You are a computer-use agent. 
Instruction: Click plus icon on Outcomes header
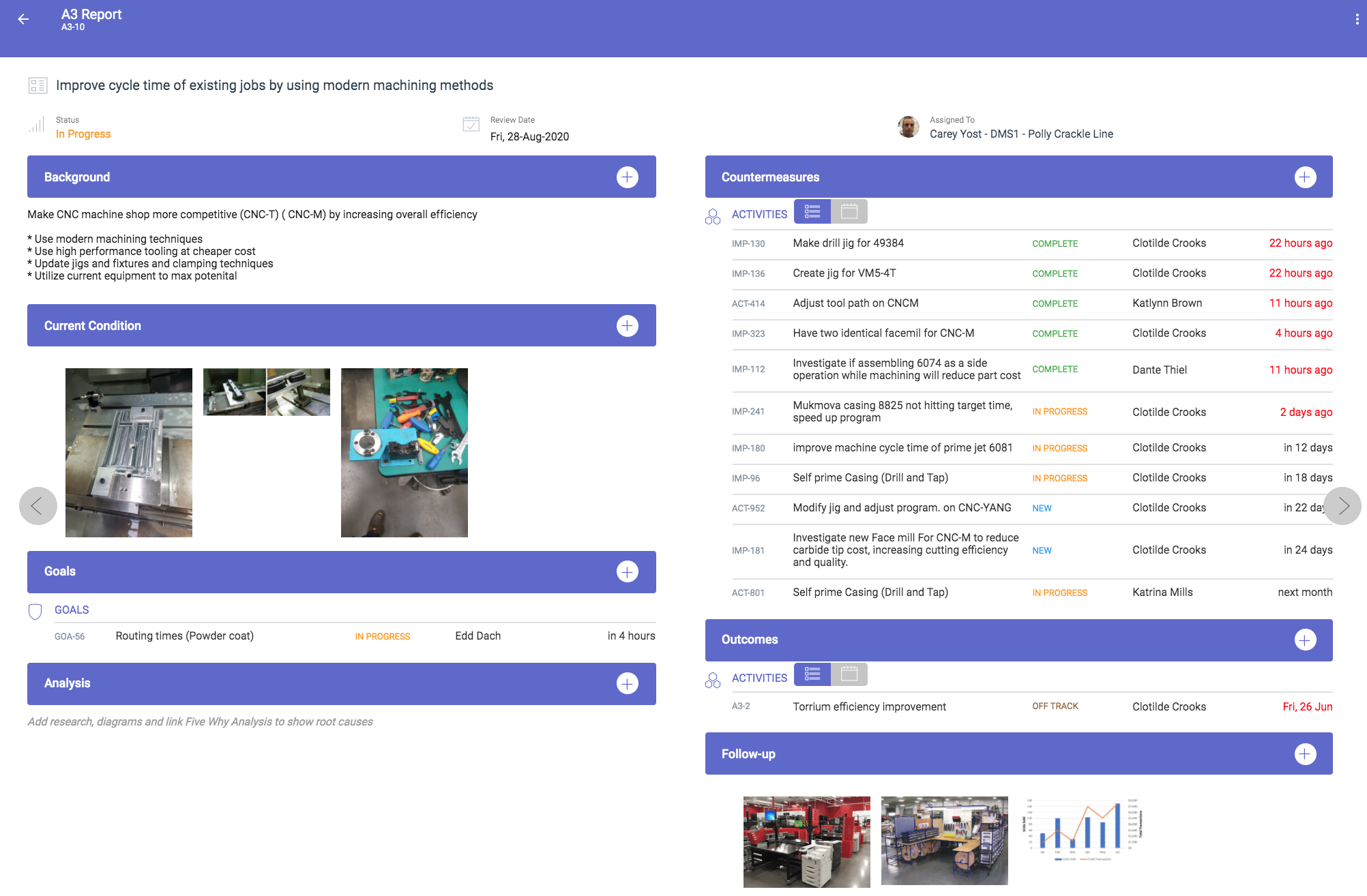1305,640
